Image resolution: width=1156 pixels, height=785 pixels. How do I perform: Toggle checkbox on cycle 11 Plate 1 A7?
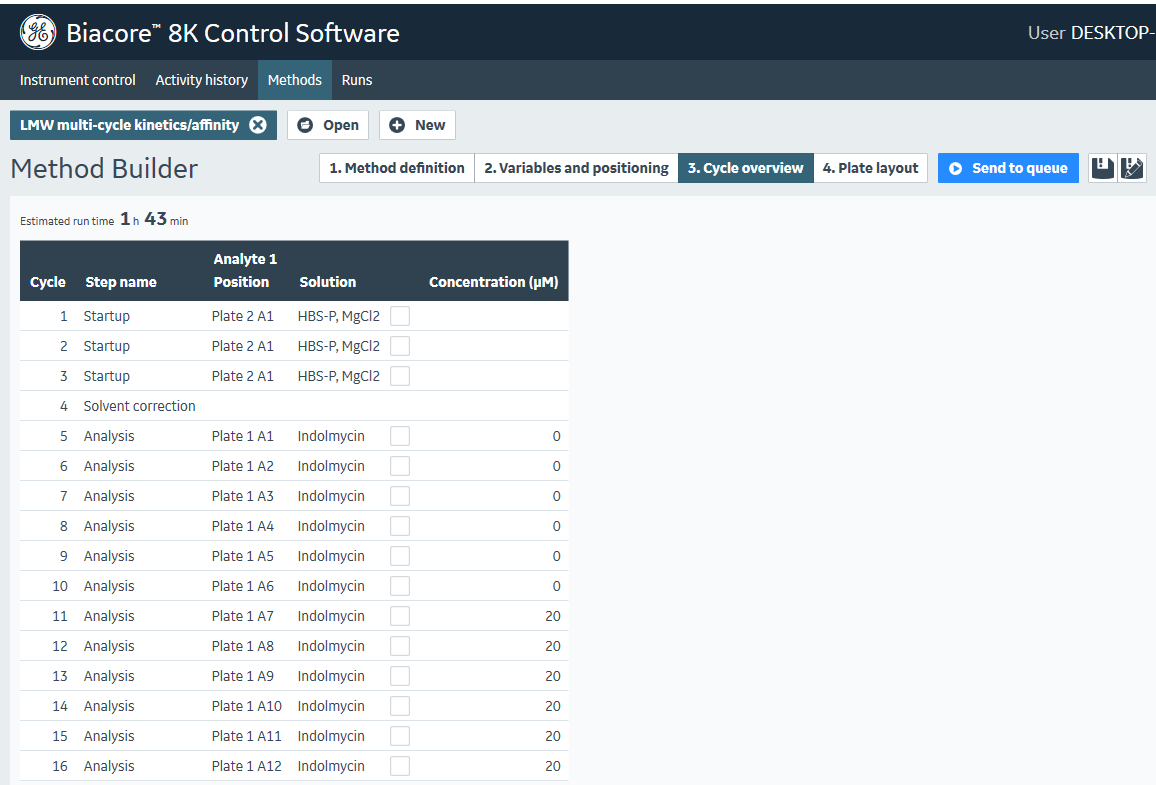click(x=400, y=616)
